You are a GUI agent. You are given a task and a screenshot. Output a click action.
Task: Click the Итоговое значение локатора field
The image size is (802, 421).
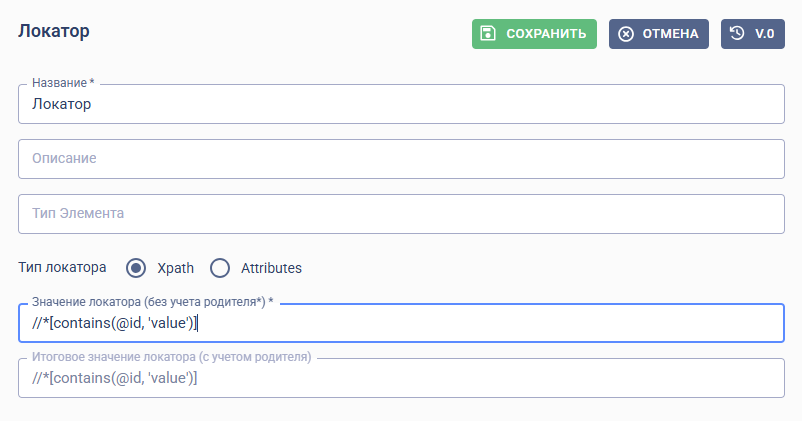click(x=401, y=378)
